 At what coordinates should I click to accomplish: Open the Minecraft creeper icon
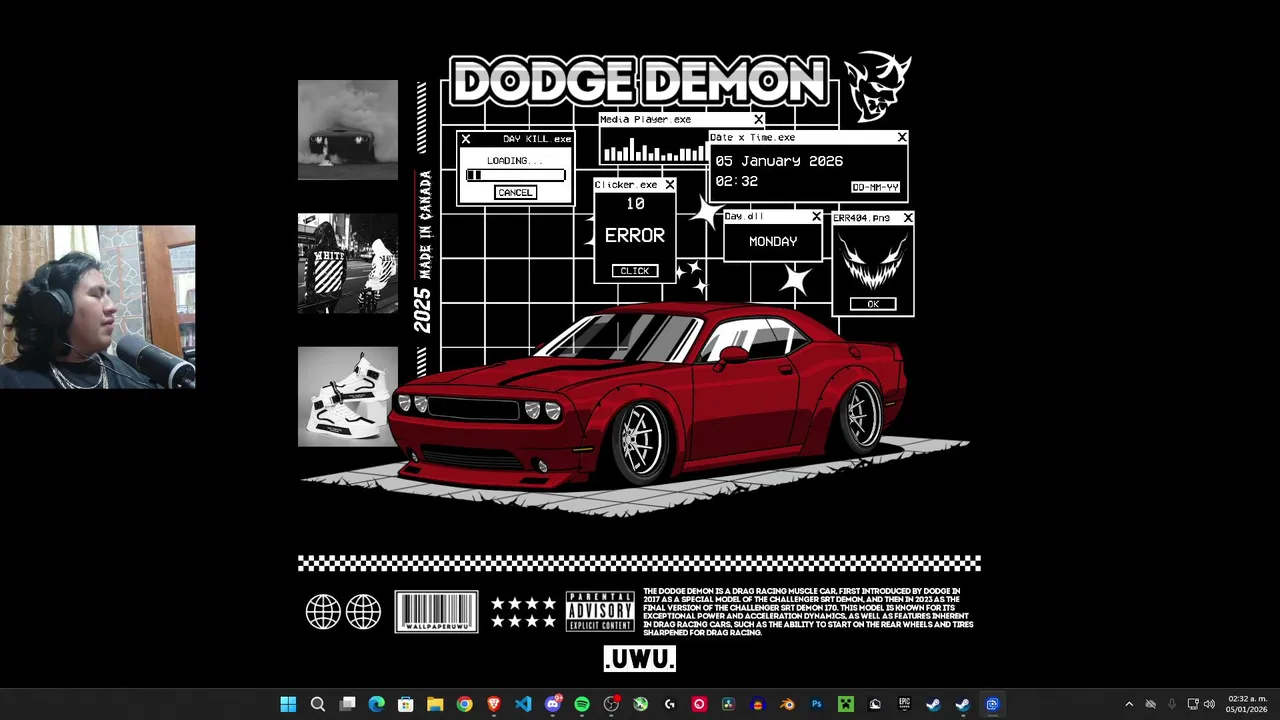tap(846, 704)
